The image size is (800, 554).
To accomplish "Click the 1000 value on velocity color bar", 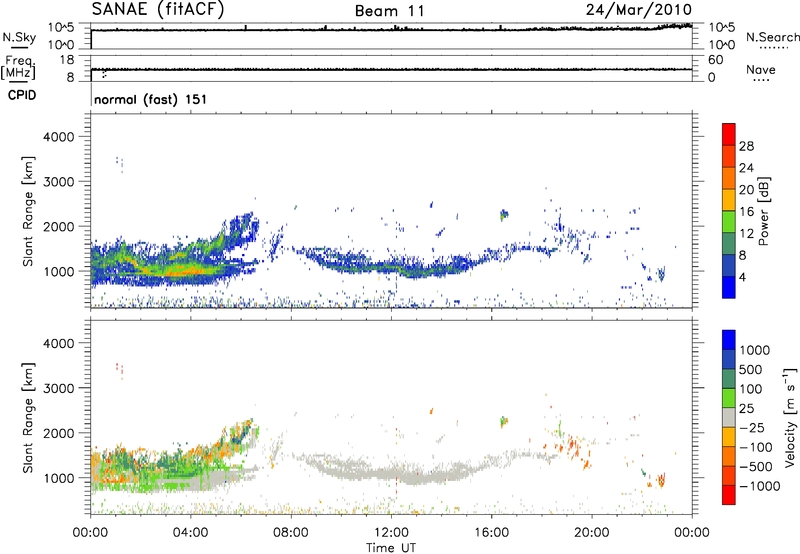I will 755,350.
